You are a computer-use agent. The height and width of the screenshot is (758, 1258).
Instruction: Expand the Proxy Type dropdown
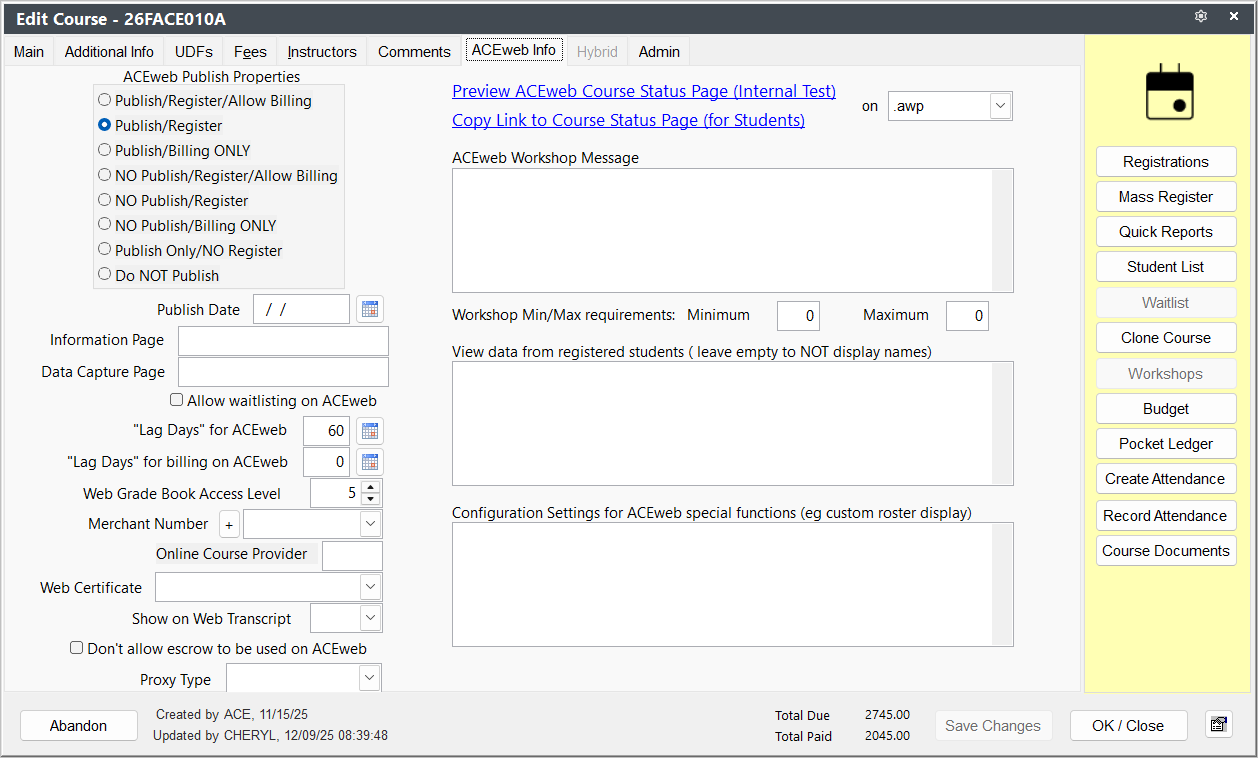coord(370,679)
